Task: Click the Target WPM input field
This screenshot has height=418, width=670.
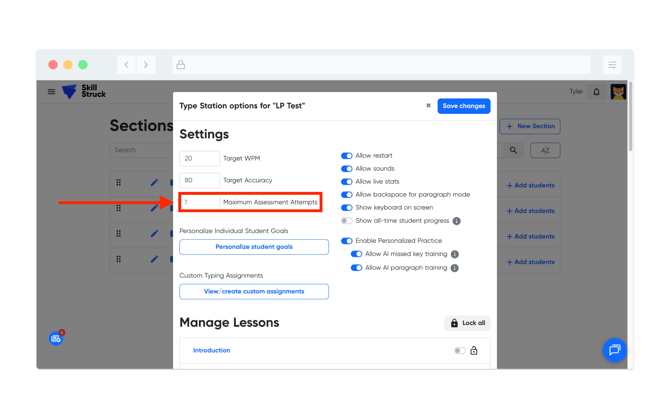Action: 199,158
